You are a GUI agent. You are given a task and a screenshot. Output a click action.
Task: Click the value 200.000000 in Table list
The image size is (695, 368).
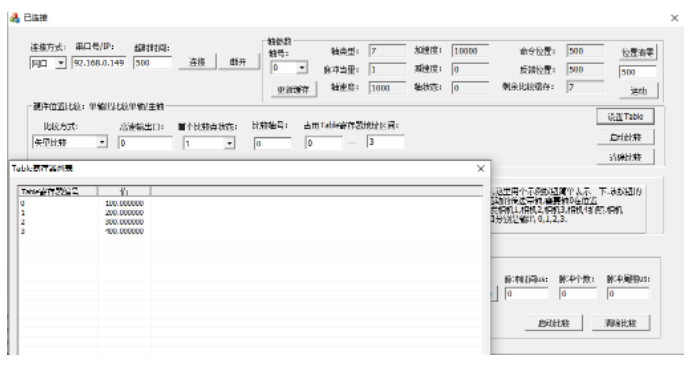pyautogui.click(x=125, y=212)
